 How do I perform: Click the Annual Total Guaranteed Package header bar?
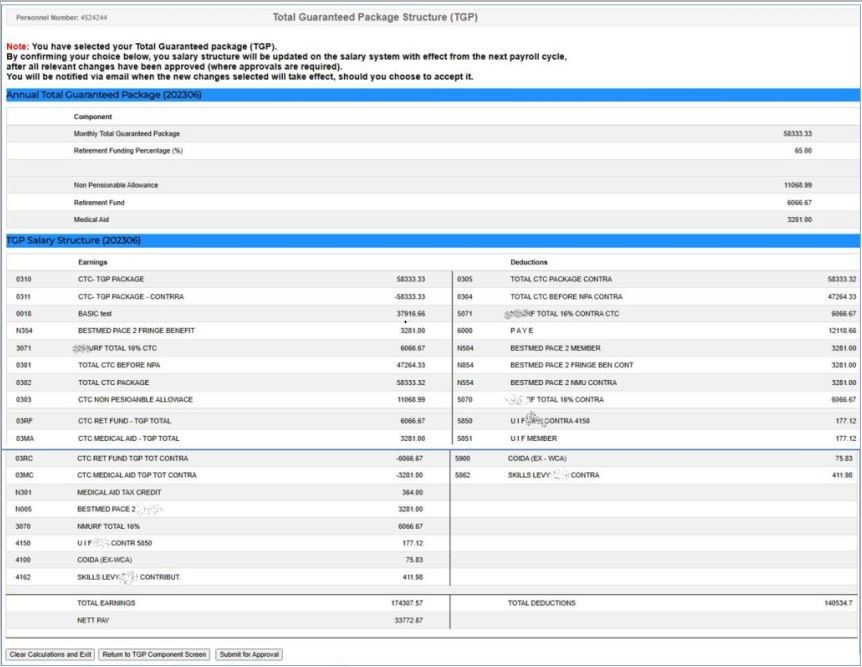[430, 95]
